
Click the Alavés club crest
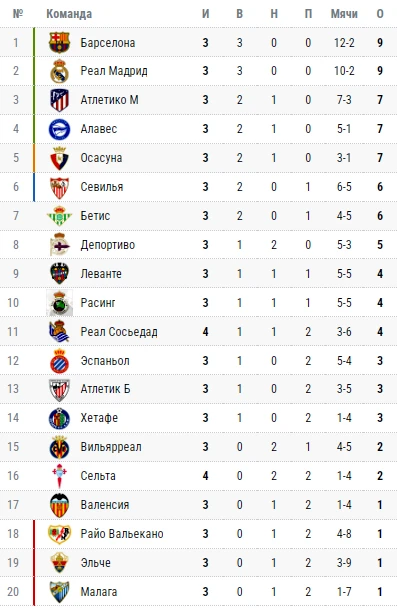[x=59, y=129]
